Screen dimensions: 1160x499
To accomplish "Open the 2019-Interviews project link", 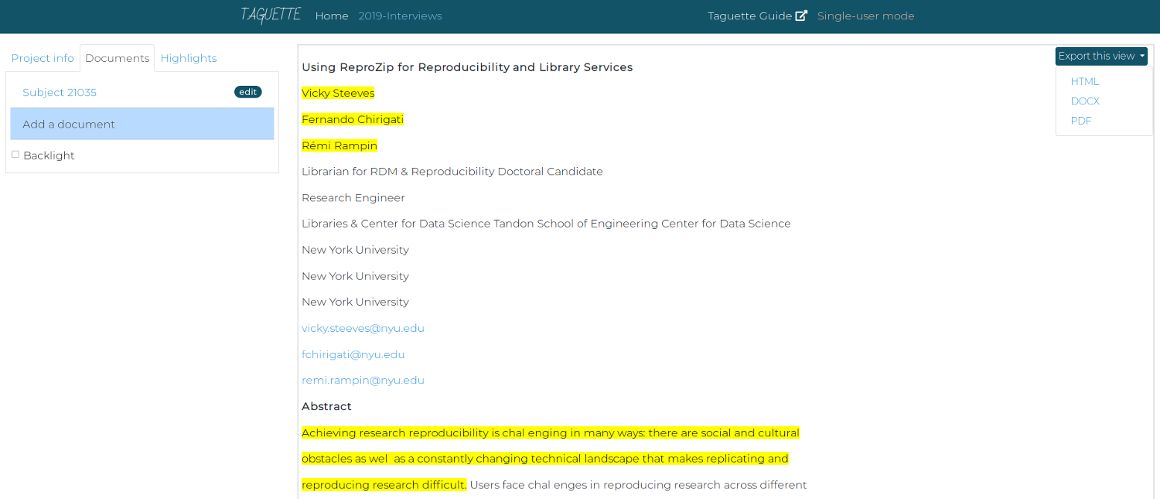I will pyautogui.click(x=400, y=16).
